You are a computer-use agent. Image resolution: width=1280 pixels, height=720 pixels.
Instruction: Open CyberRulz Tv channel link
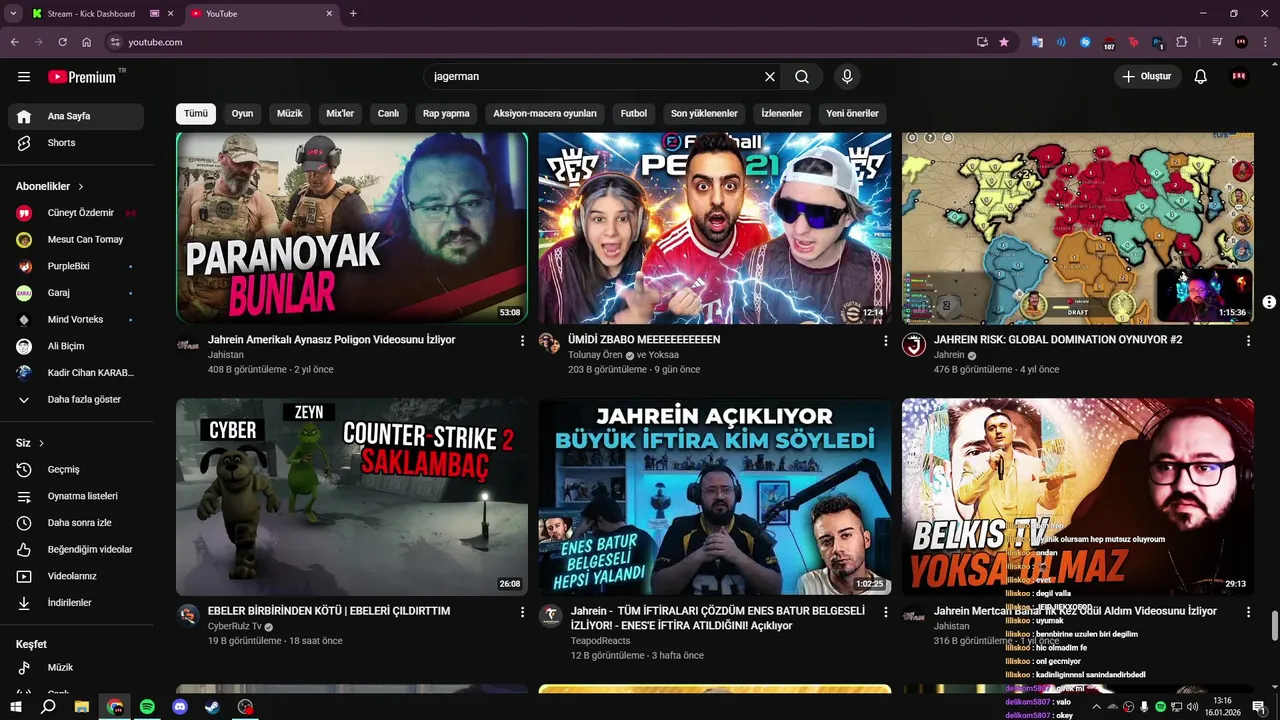(235, 627)
